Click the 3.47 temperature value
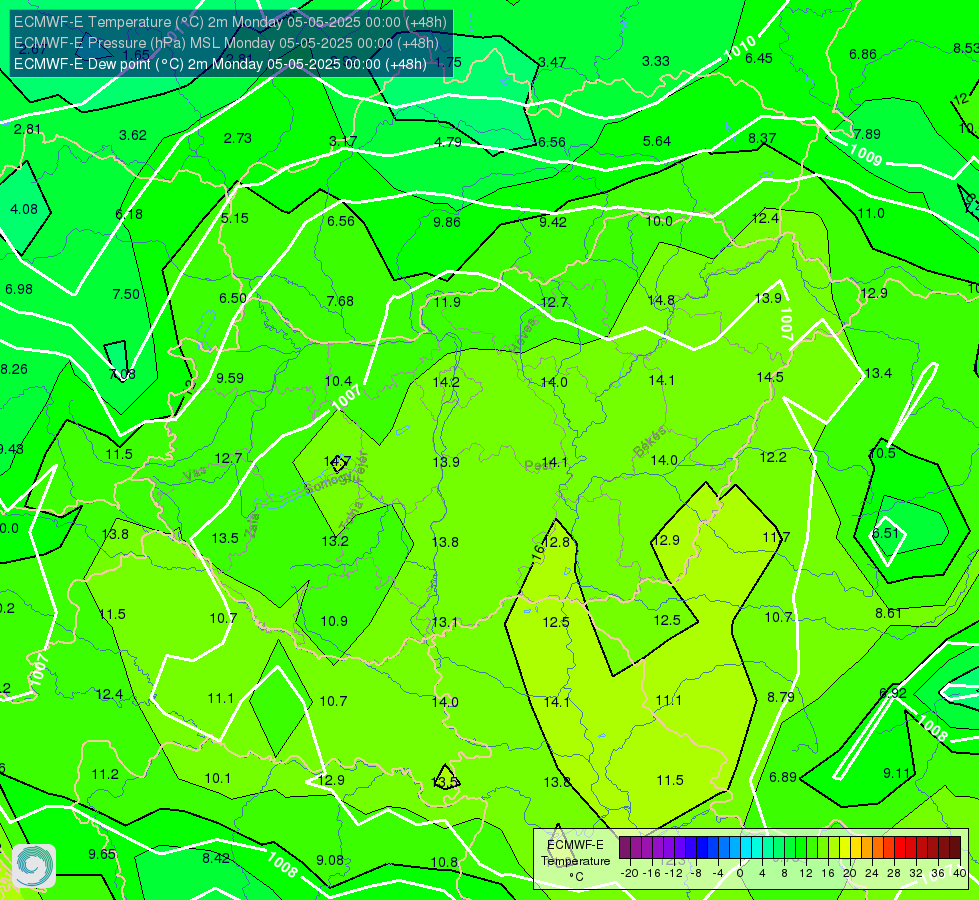This screenshot has height=900, width=979. 552,62
